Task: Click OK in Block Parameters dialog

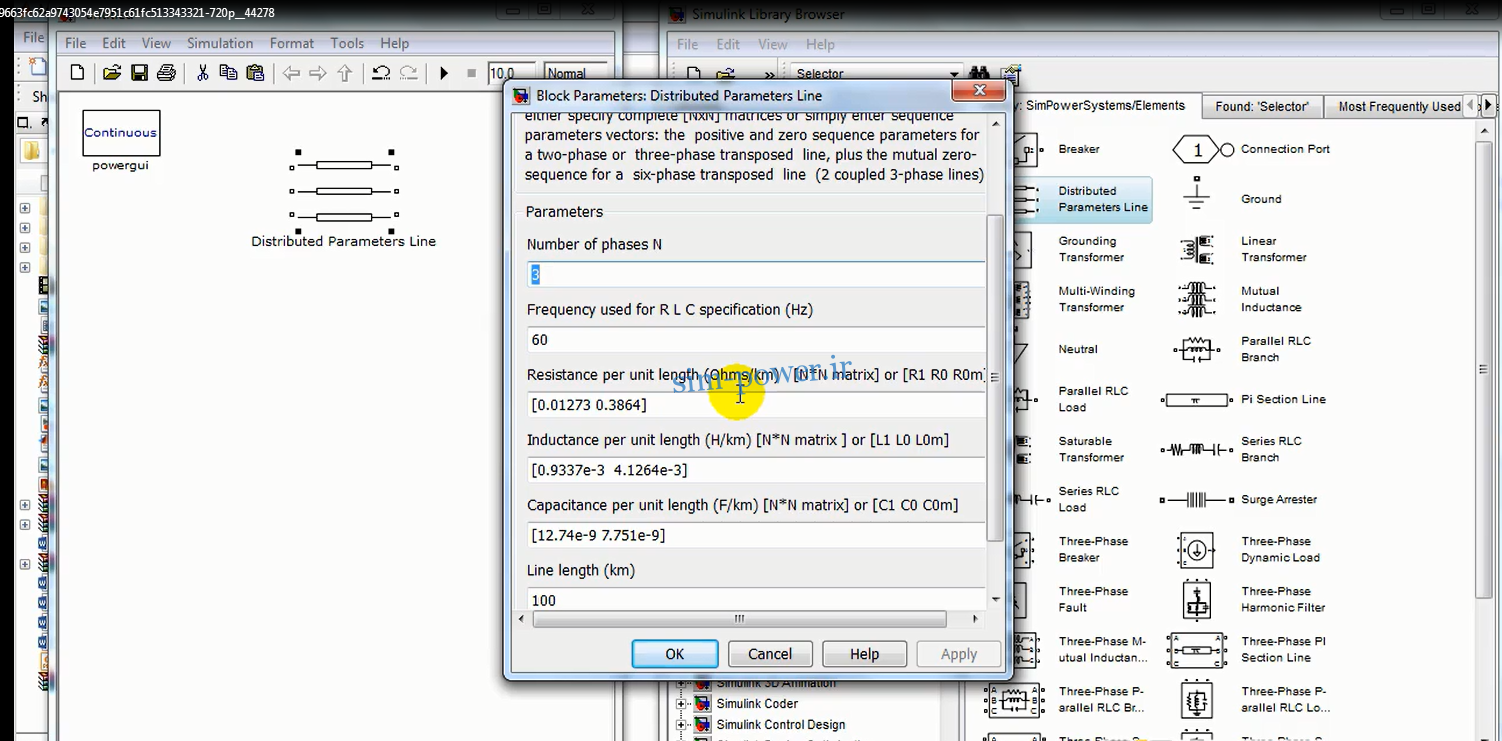Action: point(675,654)
